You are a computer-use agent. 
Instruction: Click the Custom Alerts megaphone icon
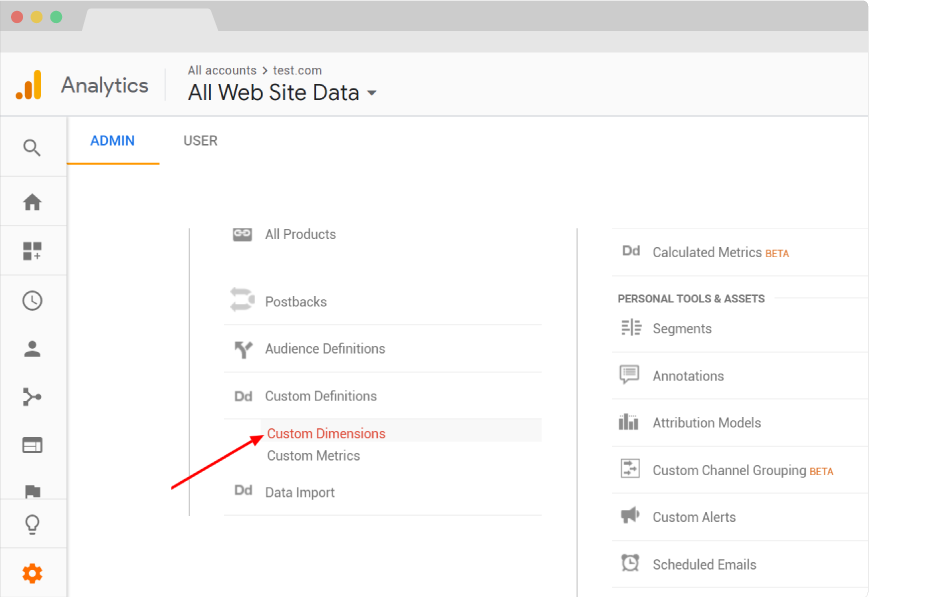click(x=630, y=516)
